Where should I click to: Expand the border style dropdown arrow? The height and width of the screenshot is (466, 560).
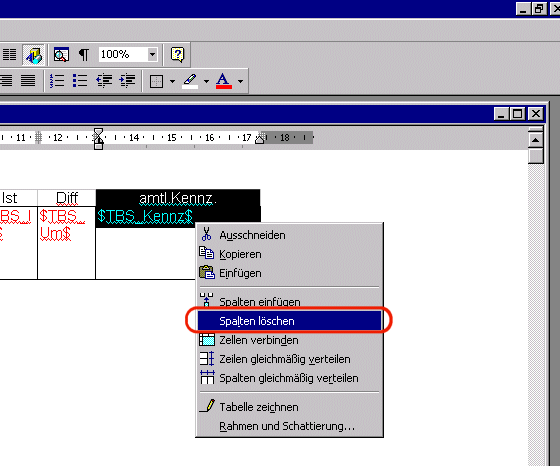click(172, 81)
